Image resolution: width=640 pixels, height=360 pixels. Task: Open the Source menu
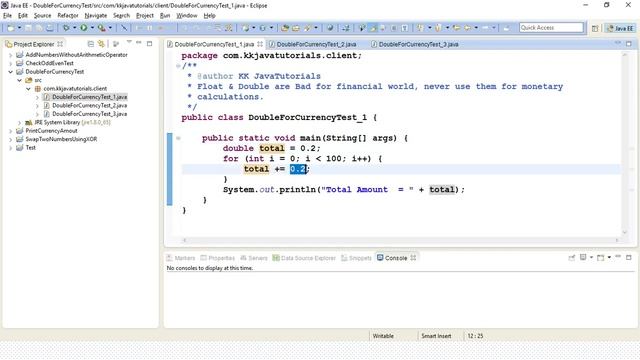pos(42,16)
